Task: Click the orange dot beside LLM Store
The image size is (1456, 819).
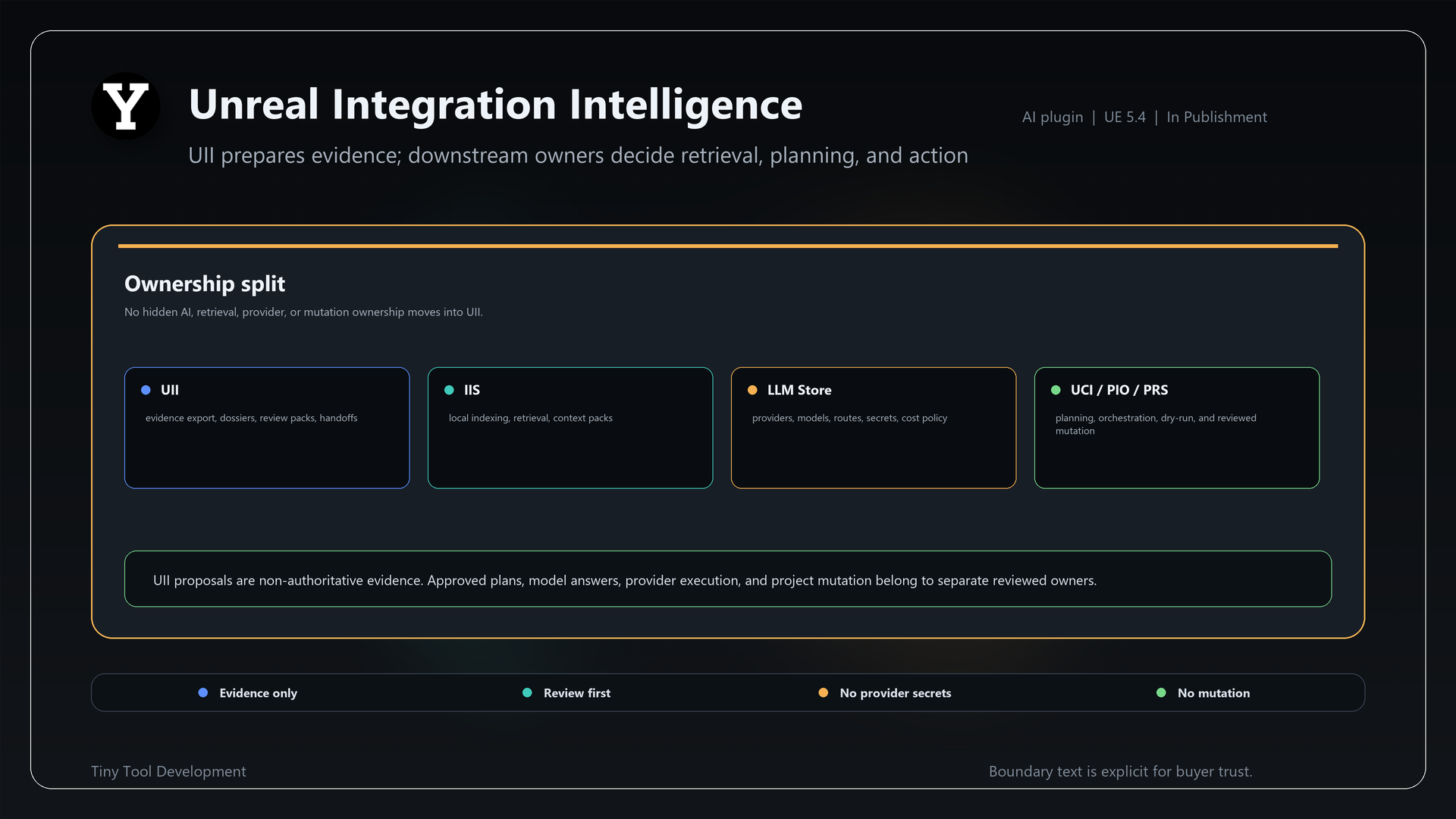Action: [x=752, y=390]
